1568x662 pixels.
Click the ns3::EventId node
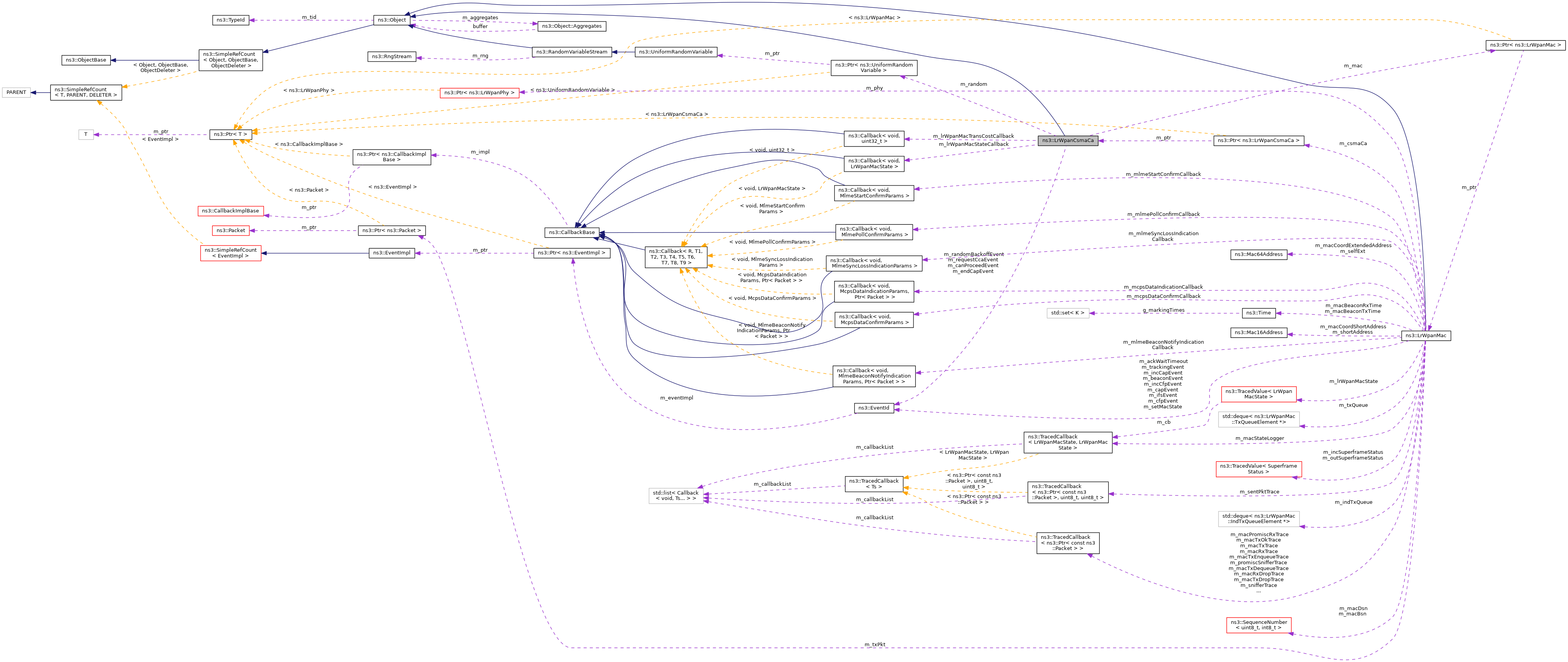[873, 408]
